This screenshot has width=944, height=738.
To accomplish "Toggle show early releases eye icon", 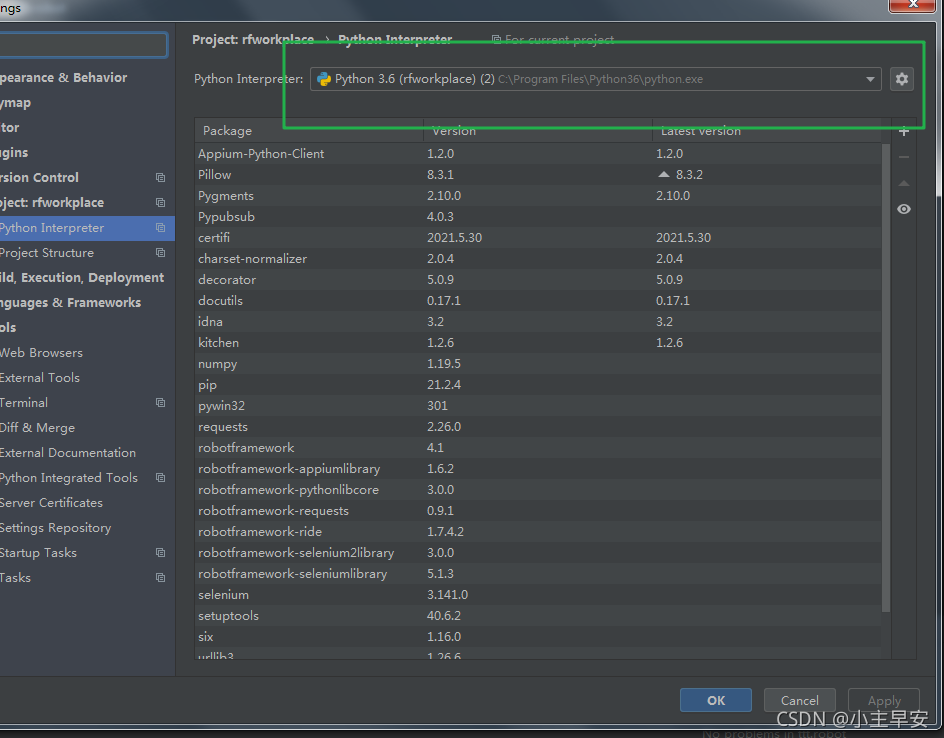I will coord(904,209).
